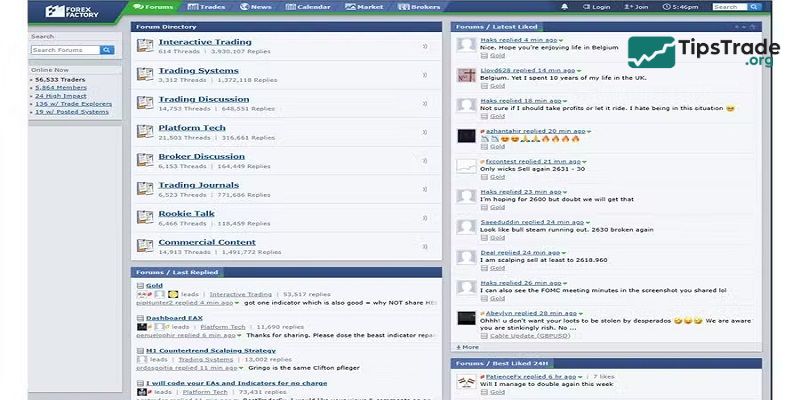This screenshot has height=400, width=800.
Task: Go to the News tab
Action: [x=256, y=7]
